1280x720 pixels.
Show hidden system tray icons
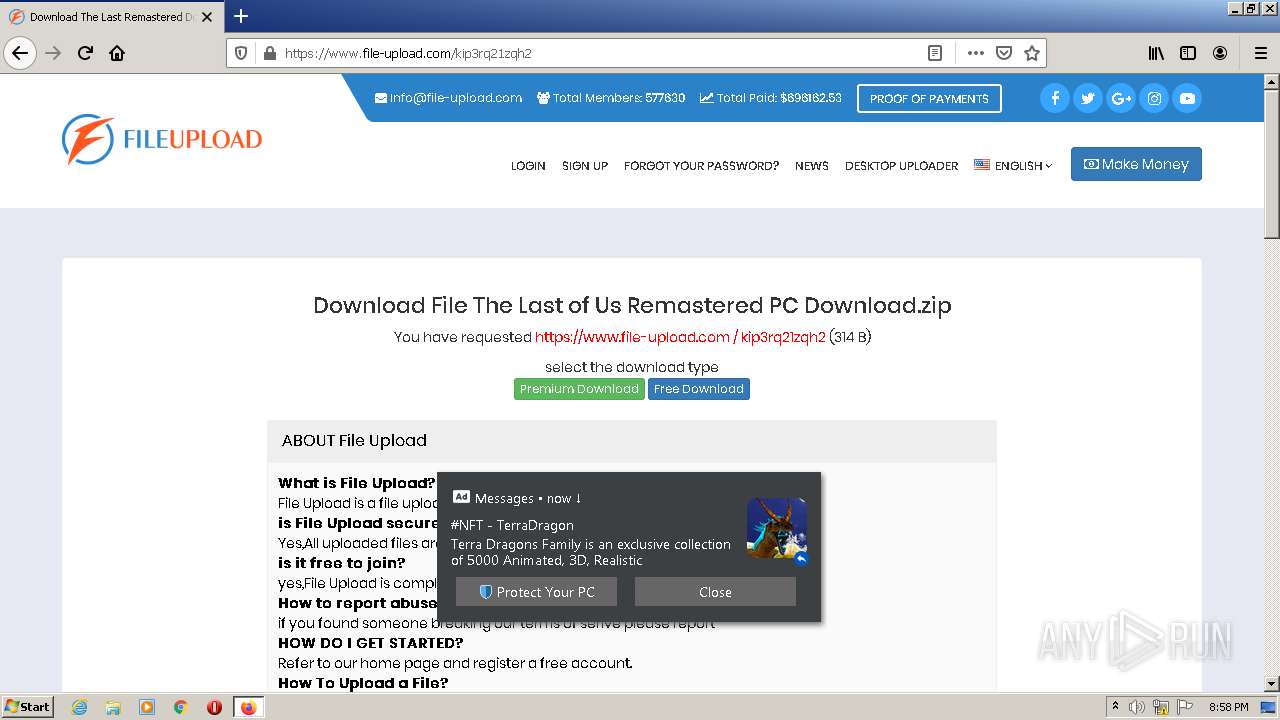(1115, 707)
